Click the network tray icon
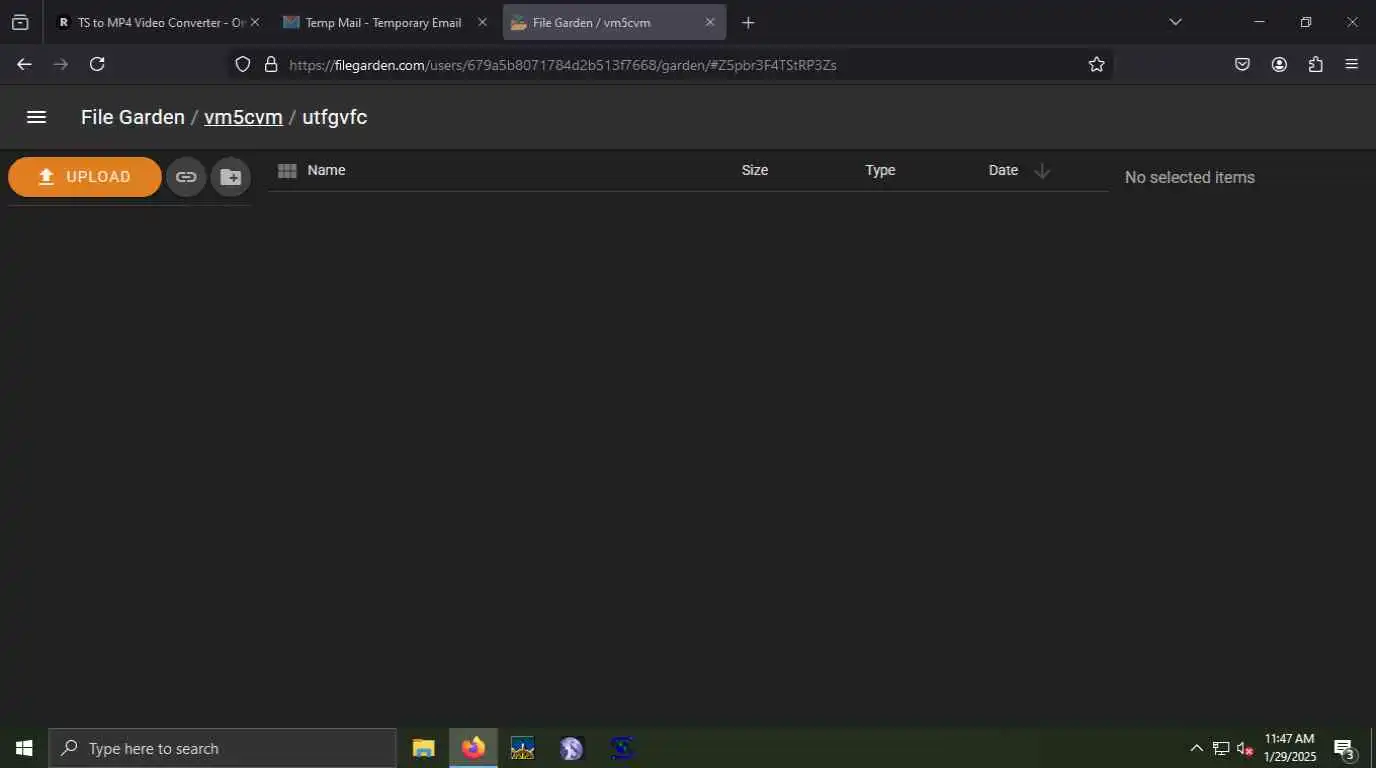The image size is (1376, 768). pos(1221,748)
